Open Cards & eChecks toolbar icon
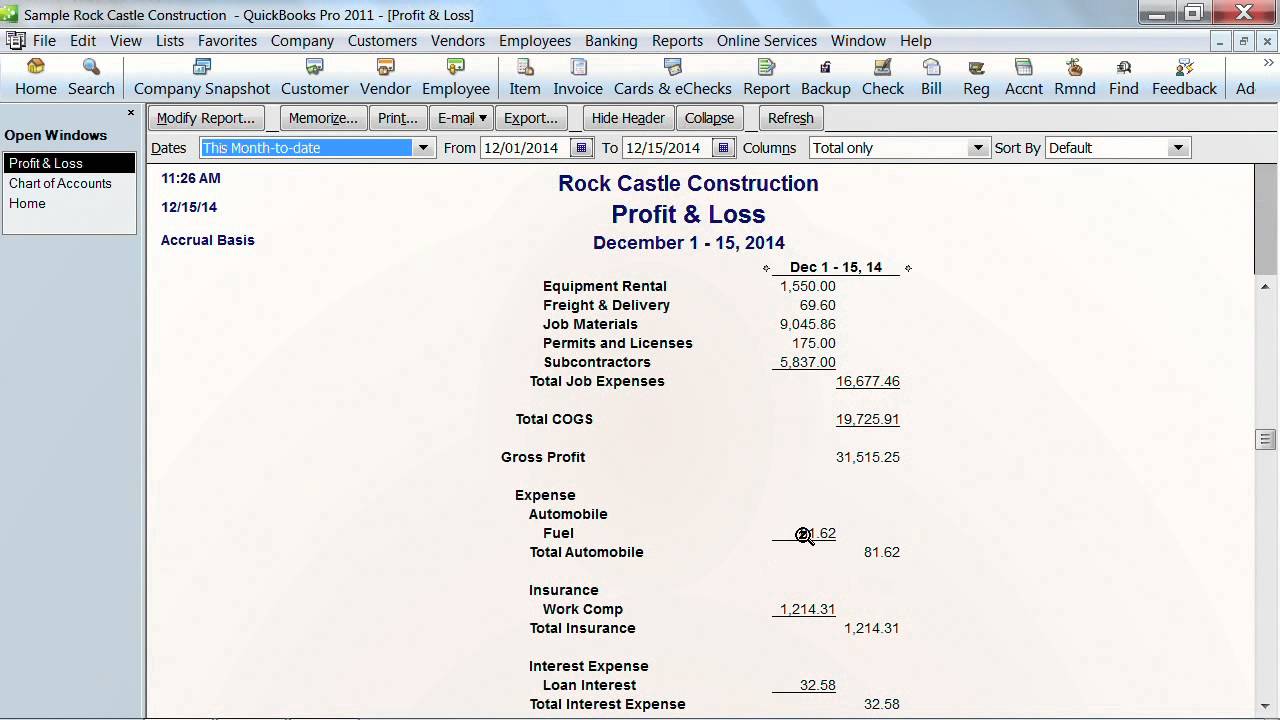The width and height of the screenshot is (1280, 720). coord(673,77)
